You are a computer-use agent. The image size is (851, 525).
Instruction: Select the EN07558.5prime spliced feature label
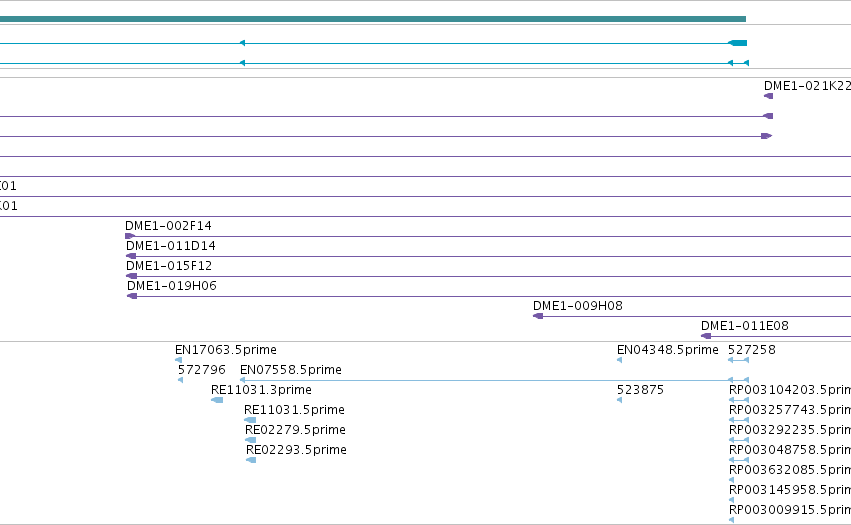[x=291, y=370]
